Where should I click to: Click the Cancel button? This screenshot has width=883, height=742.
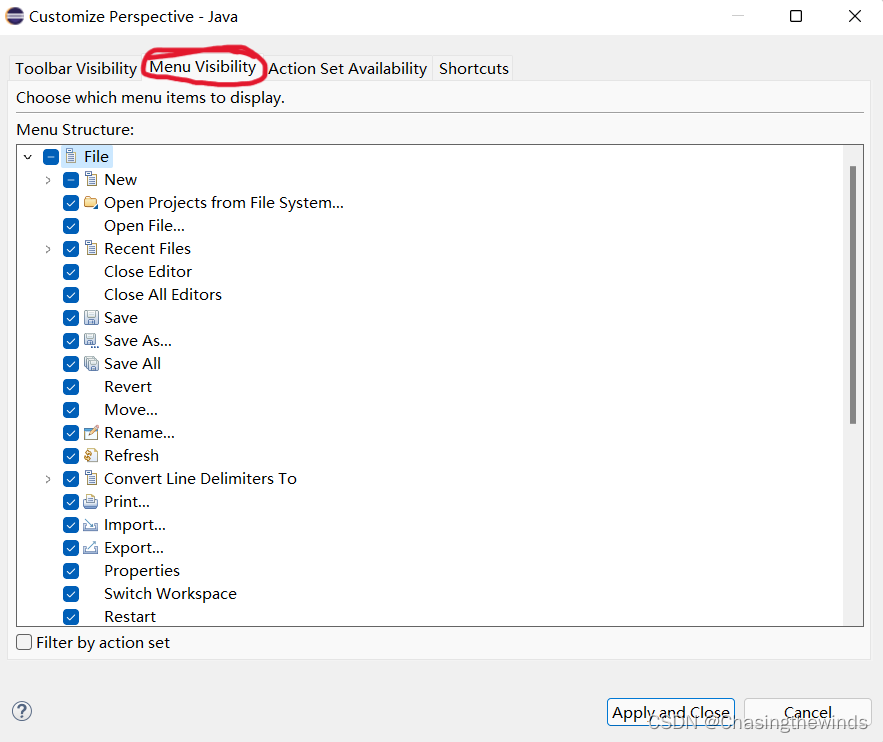tap(808, 712)
